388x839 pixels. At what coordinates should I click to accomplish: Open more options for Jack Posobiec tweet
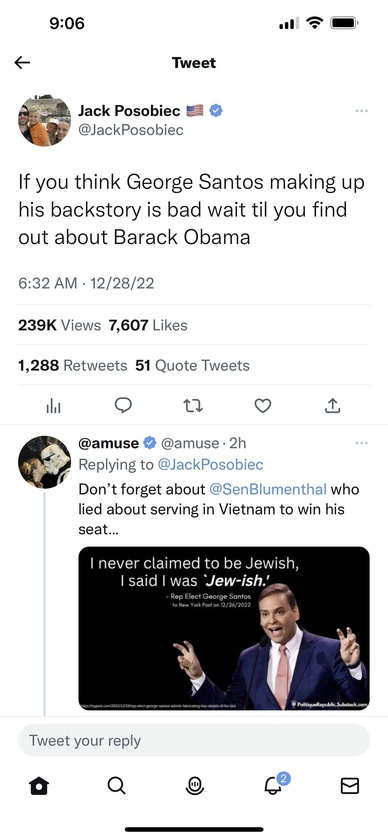pos(362,111)
